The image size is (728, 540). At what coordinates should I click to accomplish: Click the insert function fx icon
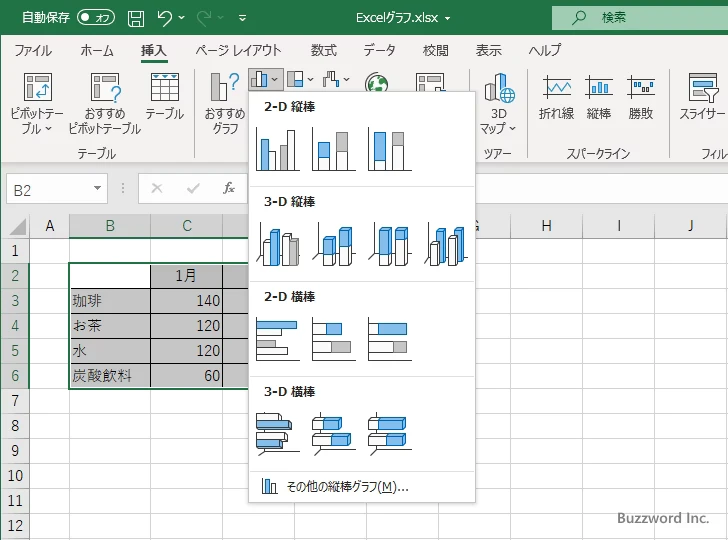pyautogui.click(x=228, y=188)
